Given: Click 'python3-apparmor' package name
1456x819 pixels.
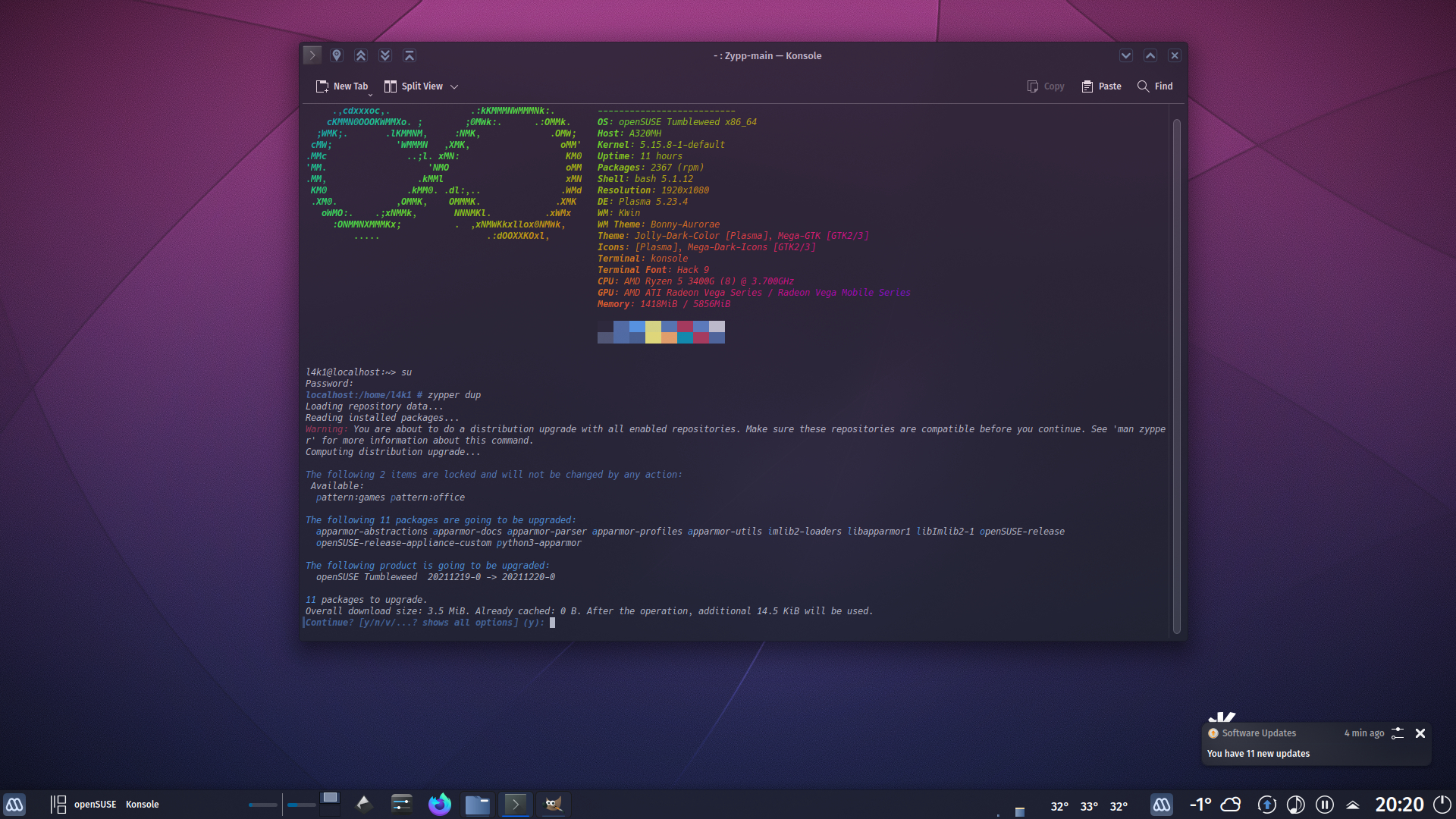Looking at the screenshot, I should [x=538, y=543].
